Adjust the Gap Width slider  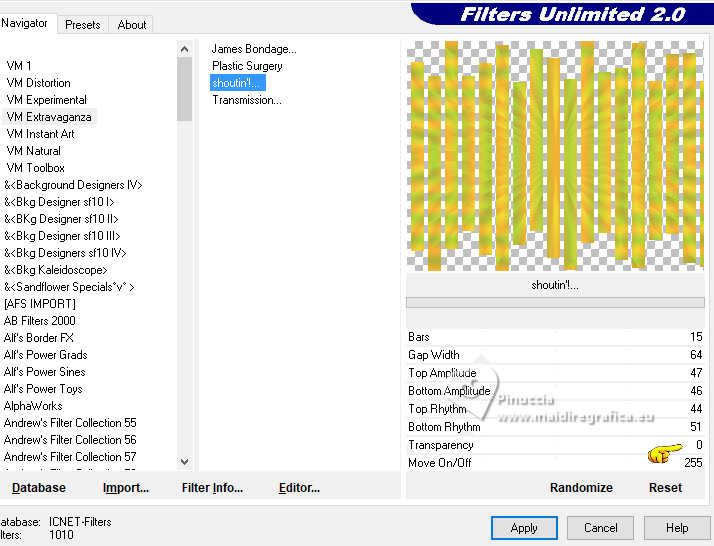[x=555, y=355]
